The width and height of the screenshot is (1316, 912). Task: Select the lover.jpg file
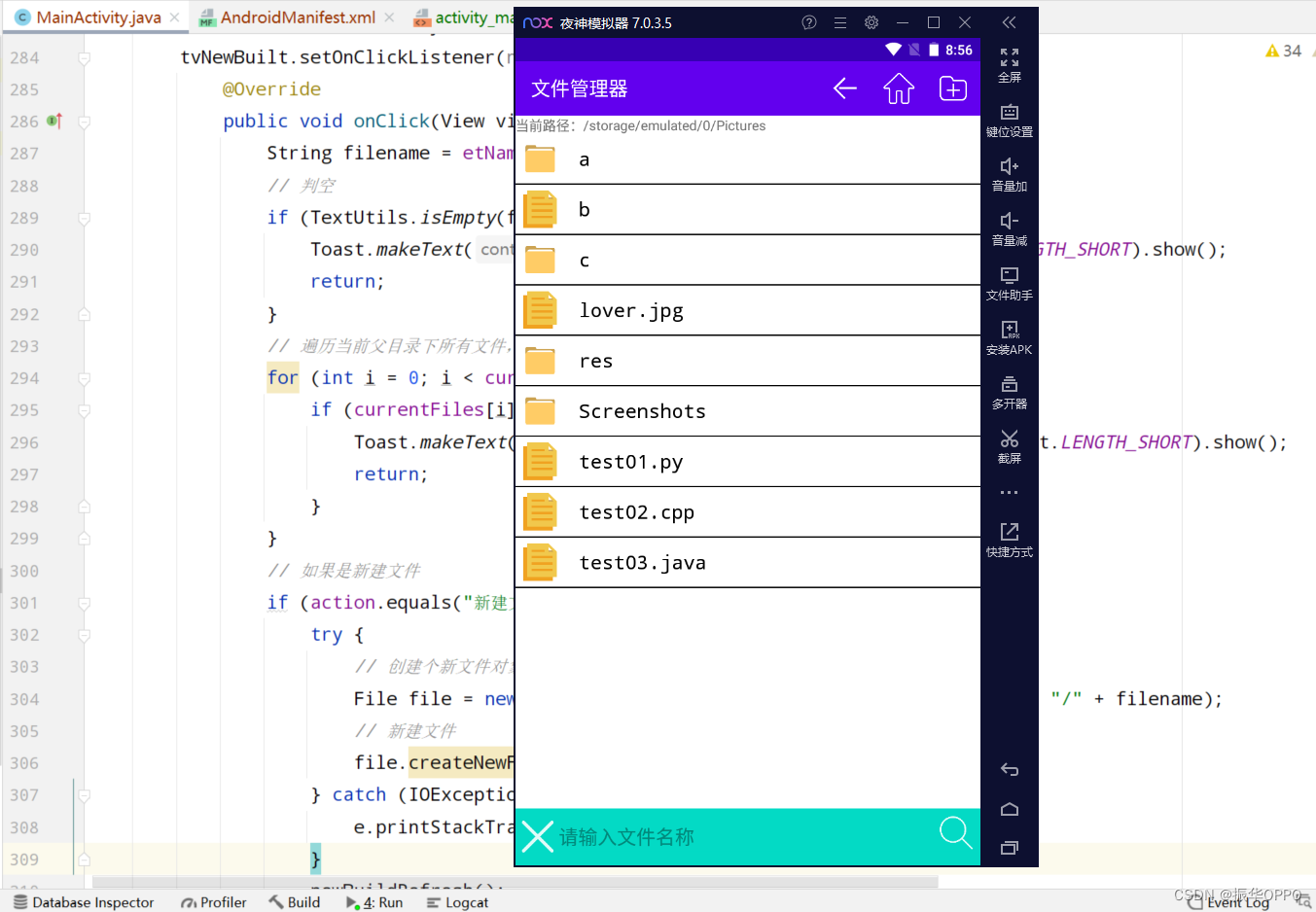[747, 311]
